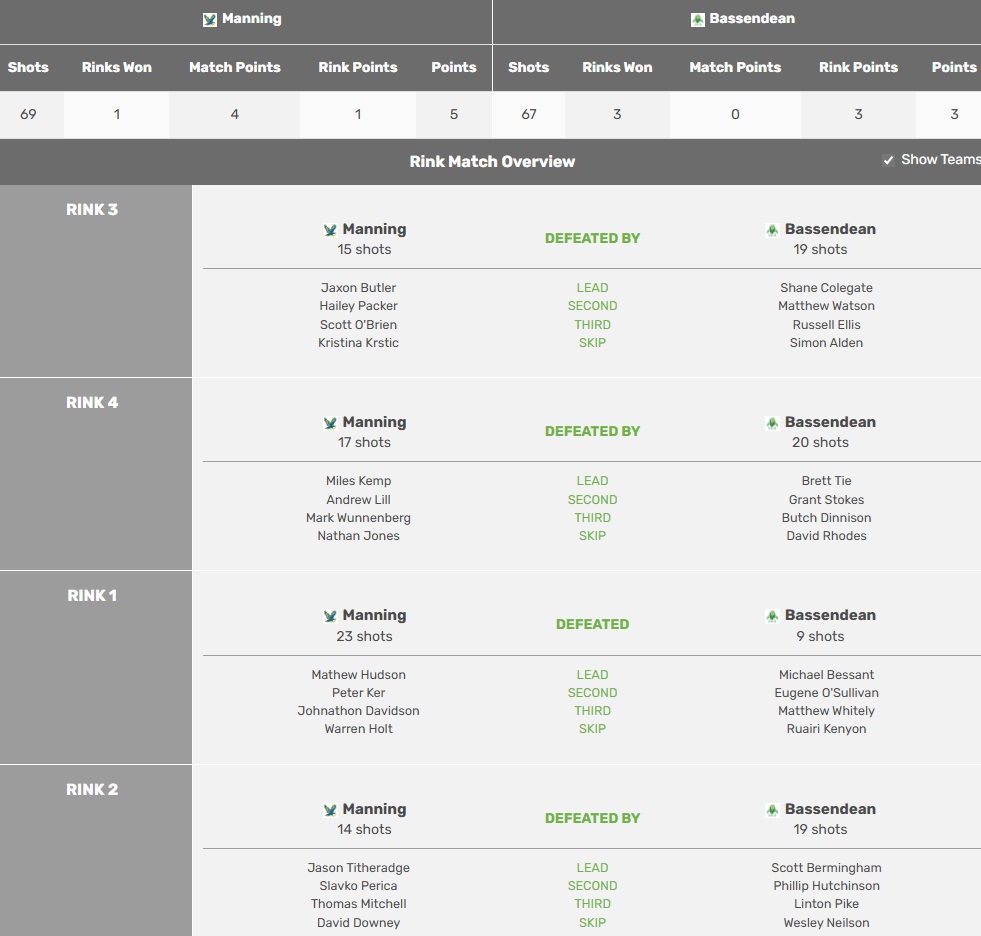Click Bassendean's Rinks Won column header
The image size is (981, 936).
[617, 67]
